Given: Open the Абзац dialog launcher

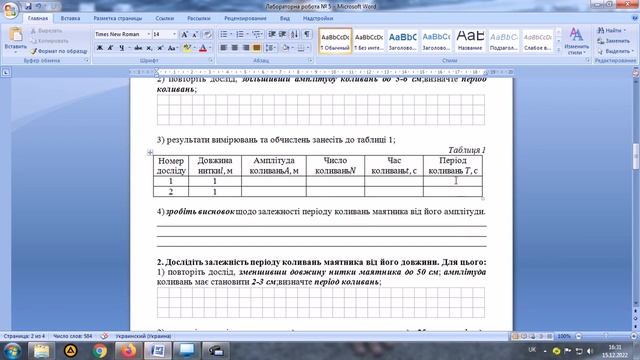Looking at the screenshot, I should [x=310, y=60].
